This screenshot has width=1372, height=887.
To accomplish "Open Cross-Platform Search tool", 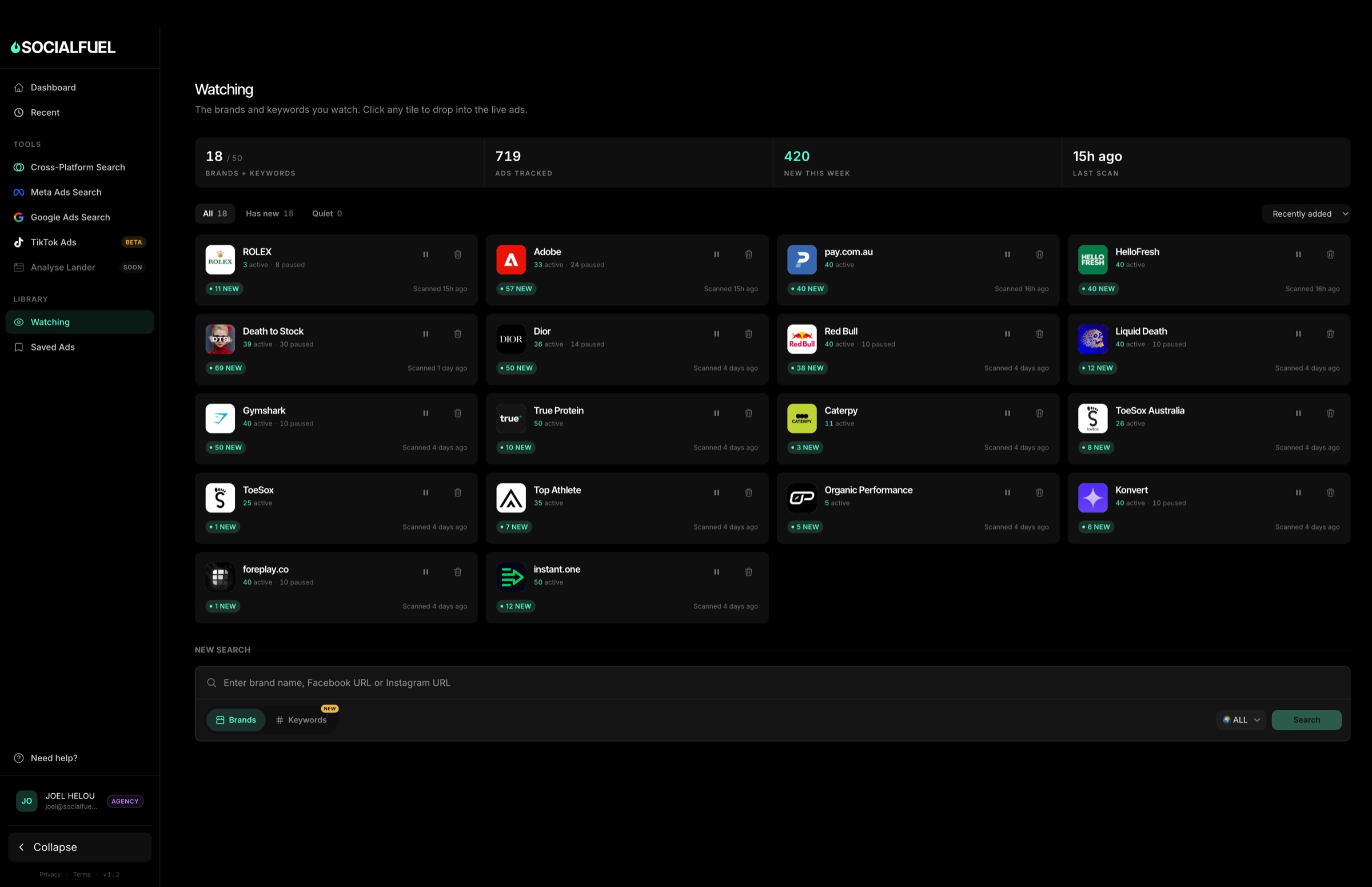I will coord(79,168).
